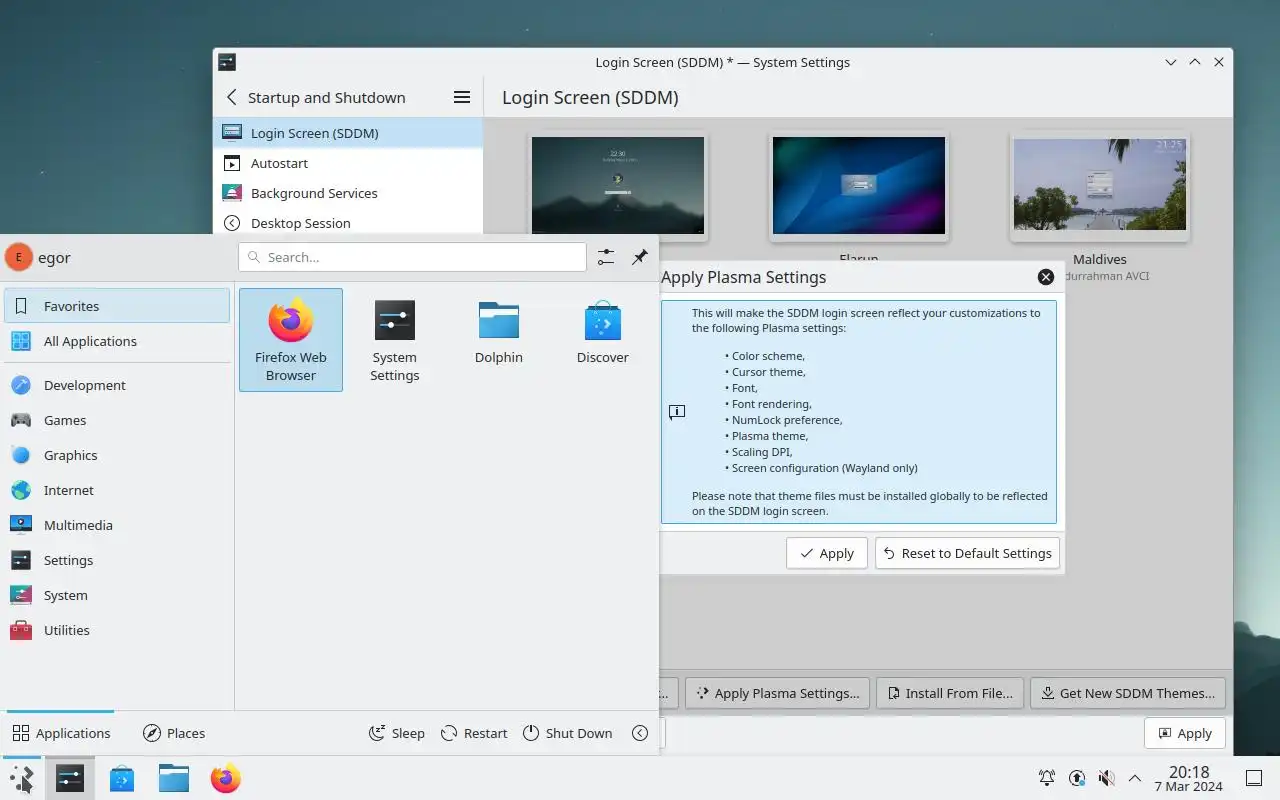The width and height of the screenshot is (1280, 800).
Task: Click Get New SDDM Themes... button
Action: point(1128,693)
